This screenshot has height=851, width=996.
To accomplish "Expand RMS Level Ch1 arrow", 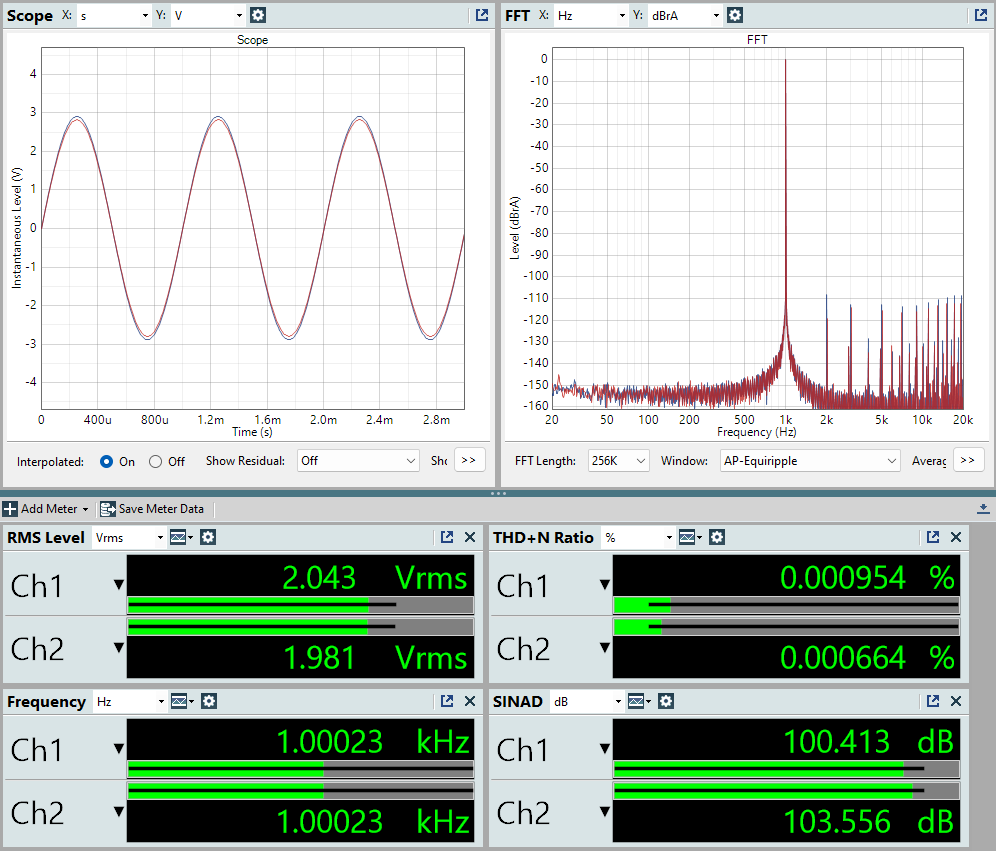I will click(118, 585).
